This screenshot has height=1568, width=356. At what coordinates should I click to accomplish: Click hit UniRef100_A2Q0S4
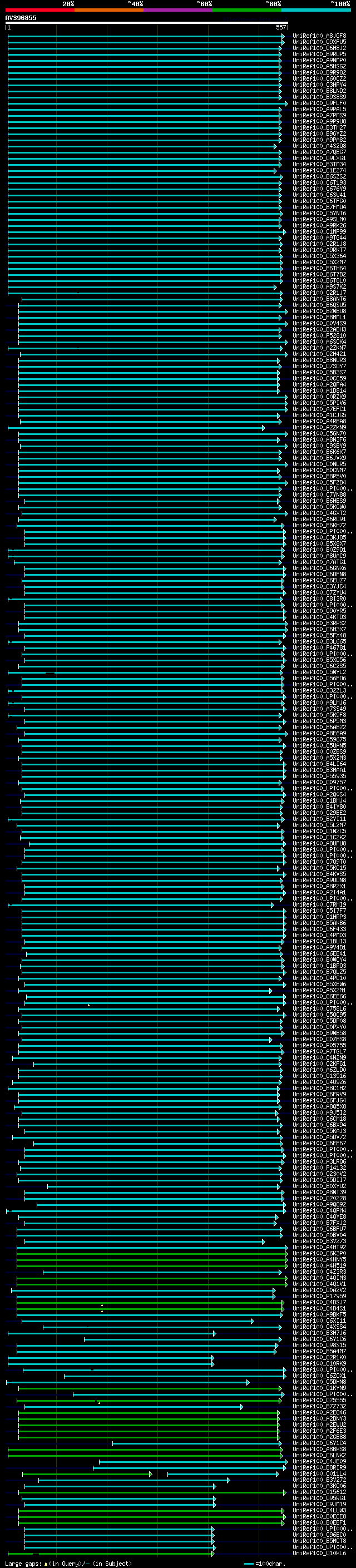(319, 794)
